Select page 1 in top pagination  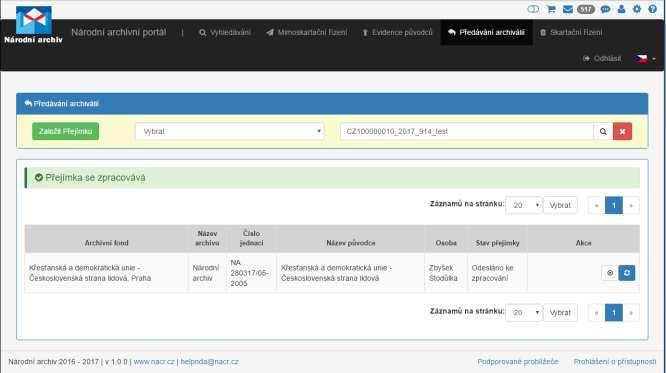pyautogui.click(x=614, y=205)
